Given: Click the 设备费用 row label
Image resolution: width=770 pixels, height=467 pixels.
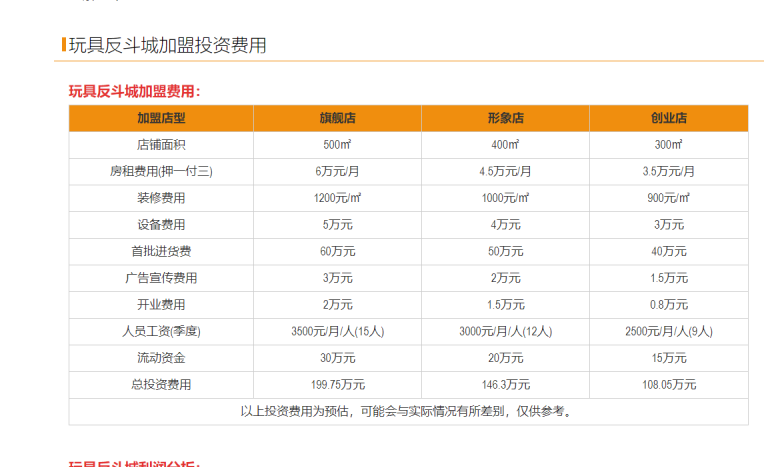Looking at the screenshot, I should click(x=161, y=225).
